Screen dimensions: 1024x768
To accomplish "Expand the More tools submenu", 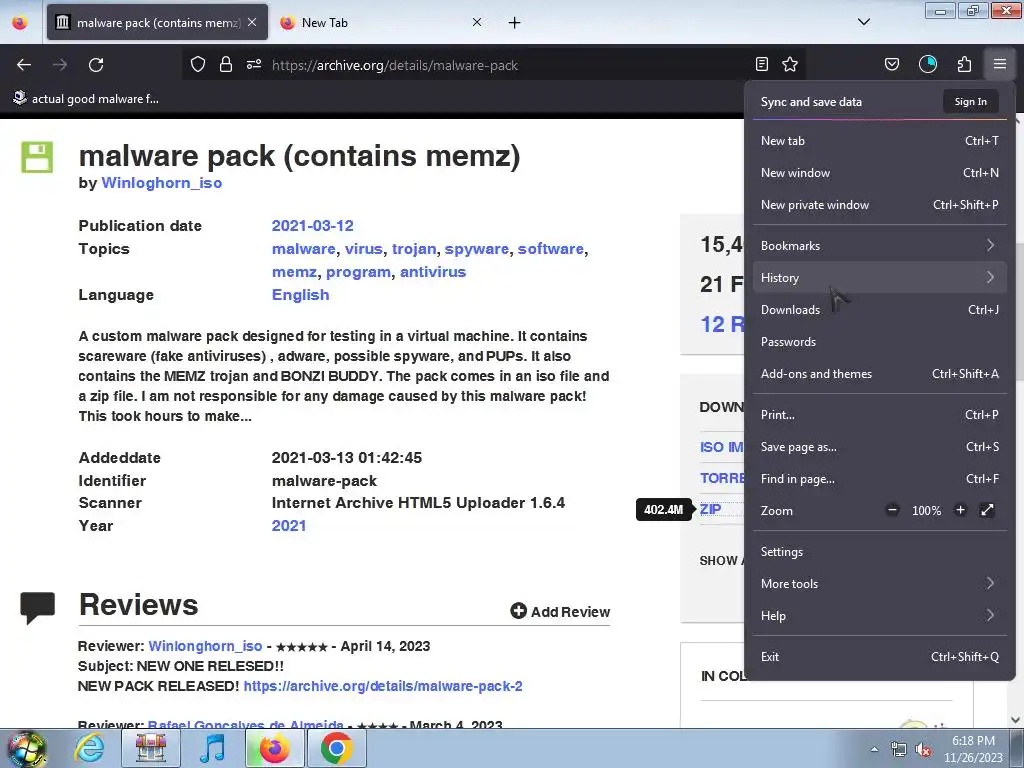I will point(879,584).
